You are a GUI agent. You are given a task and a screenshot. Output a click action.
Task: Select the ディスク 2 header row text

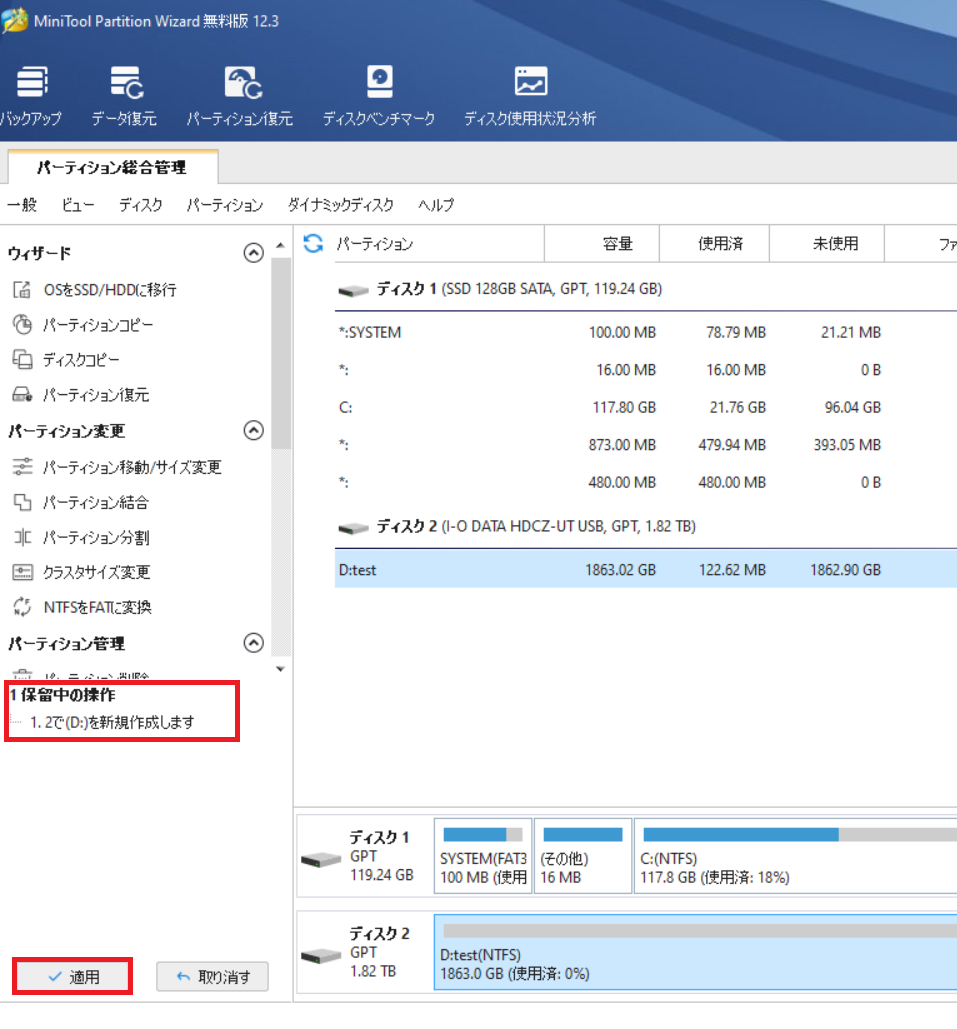(536, 526)
